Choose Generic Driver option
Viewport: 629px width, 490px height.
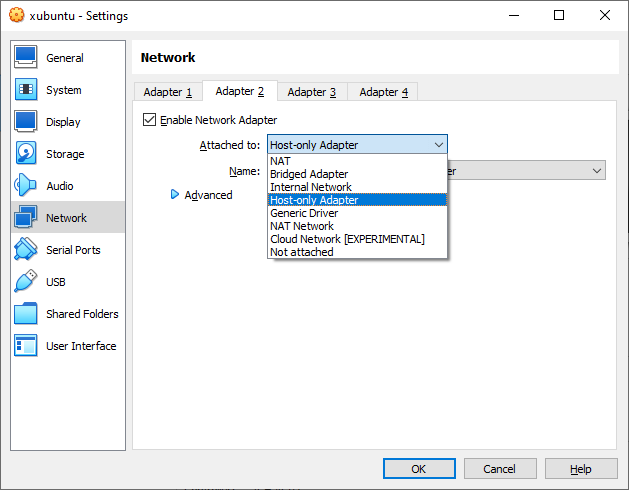[357, 213]
